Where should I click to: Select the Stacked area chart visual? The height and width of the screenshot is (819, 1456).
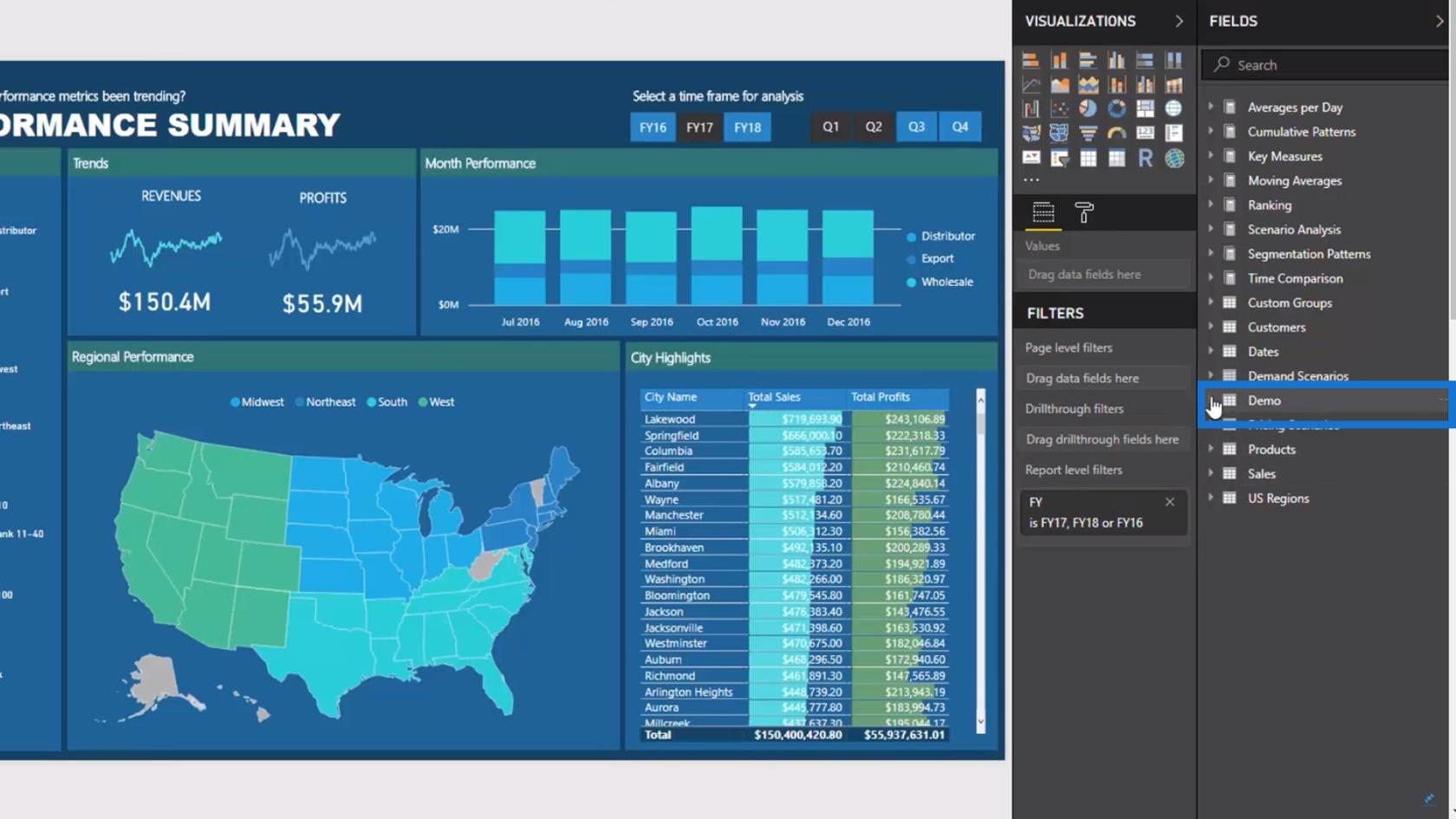[1088, 84]
